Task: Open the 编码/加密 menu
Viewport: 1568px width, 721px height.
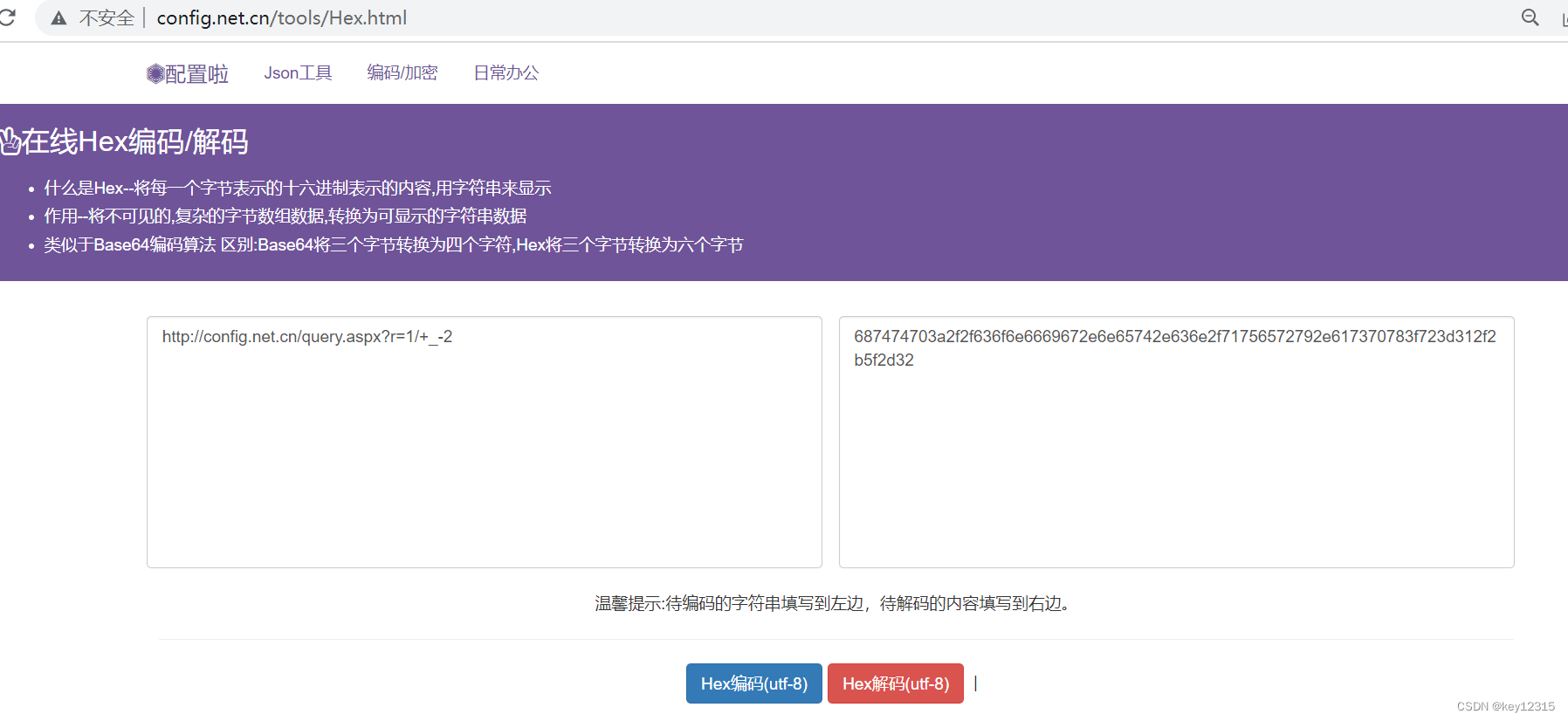Action: 402,73
